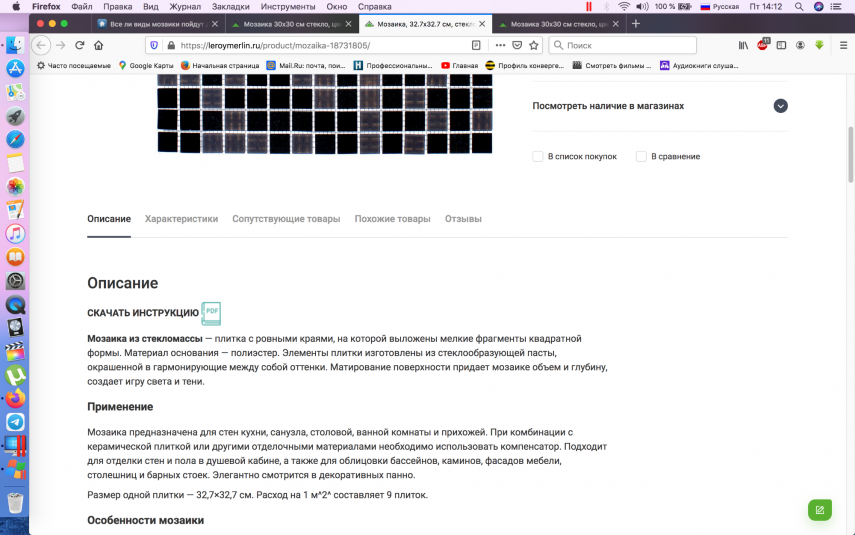Image resolution: width=855 pixels, height=535 pixels.
Task: Go back with the browser back arrow
Action: 41,45
